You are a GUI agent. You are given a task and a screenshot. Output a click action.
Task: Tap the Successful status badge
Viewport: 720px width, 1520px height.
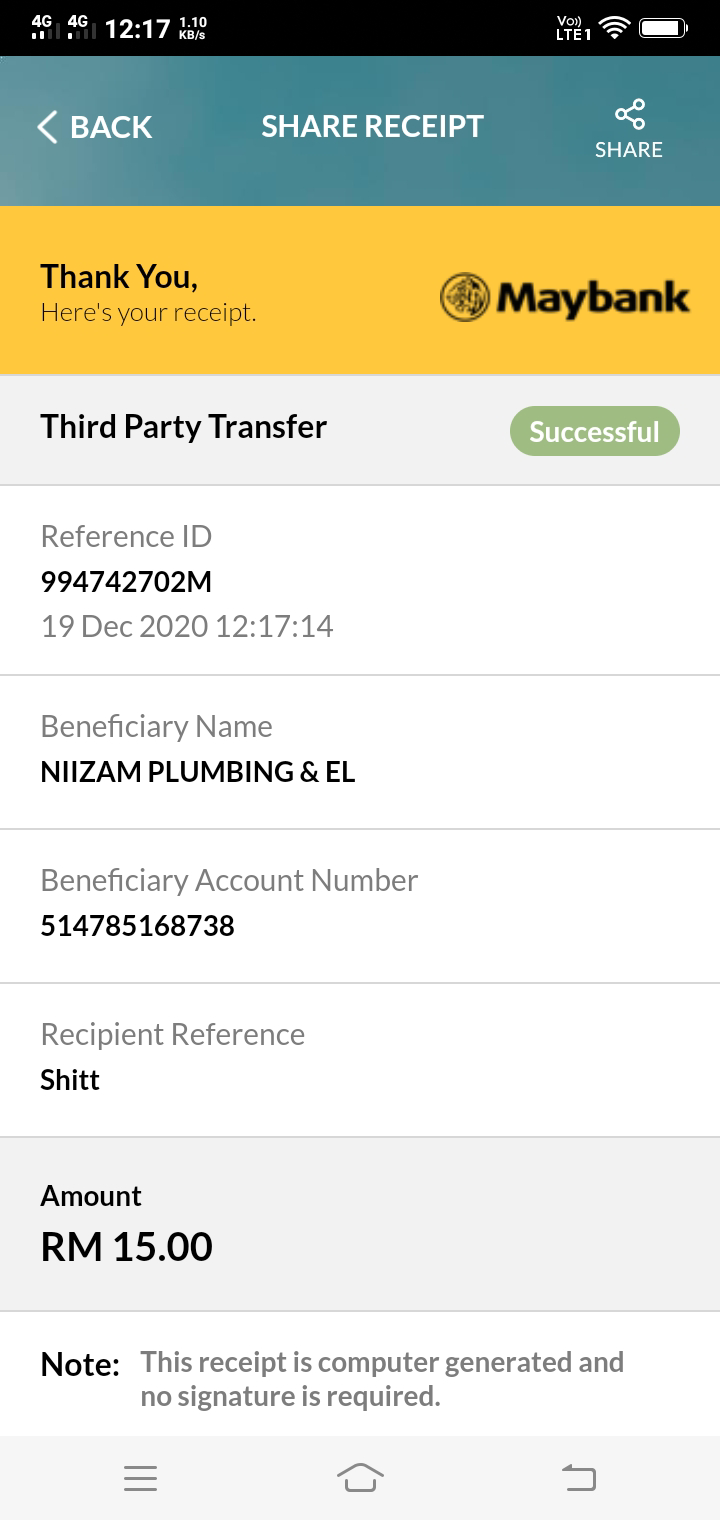(x=595, y=432)
